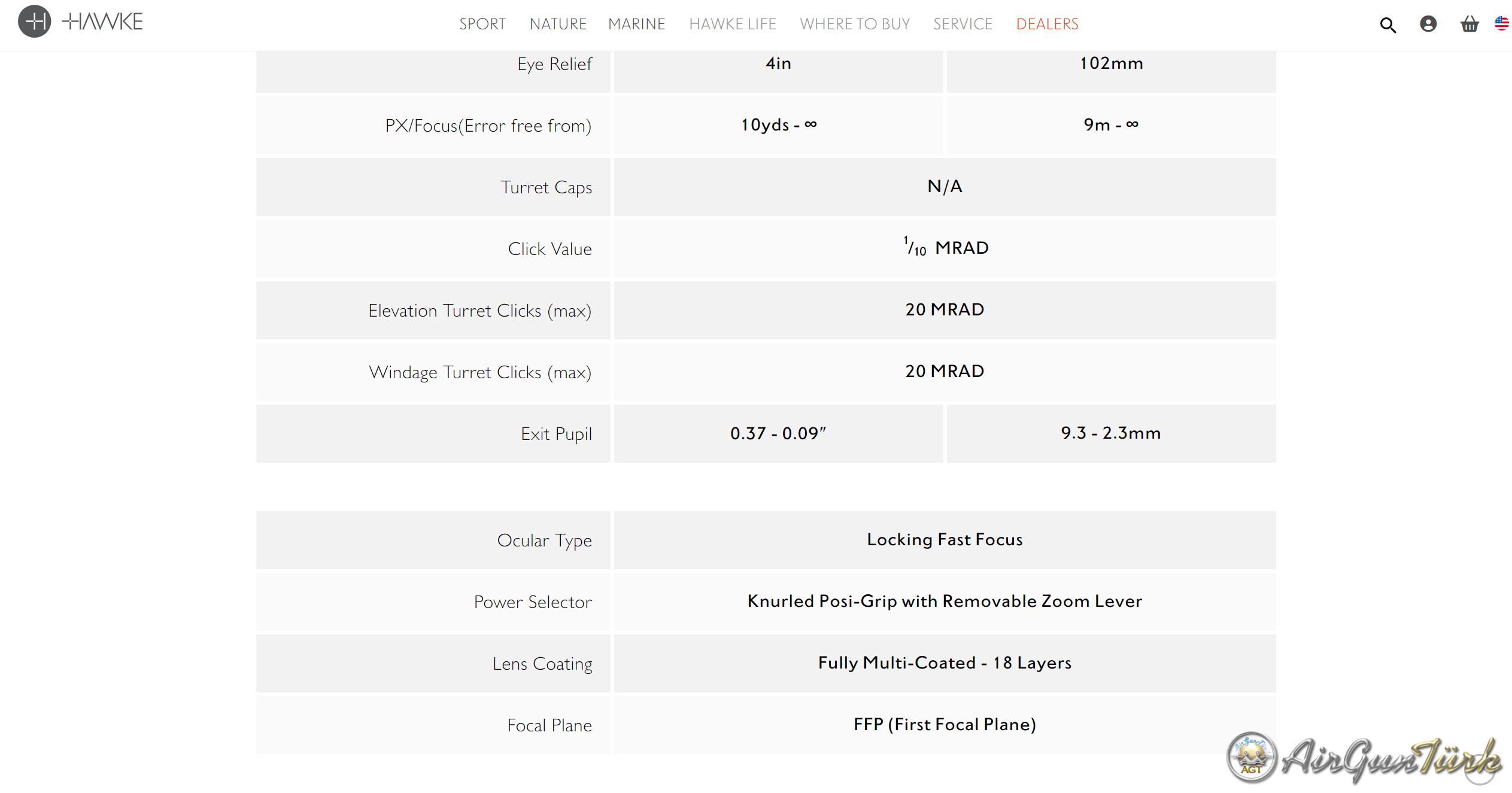
Task: Click the HAWKE wordmark in header
Action: [x=103, y=22]
